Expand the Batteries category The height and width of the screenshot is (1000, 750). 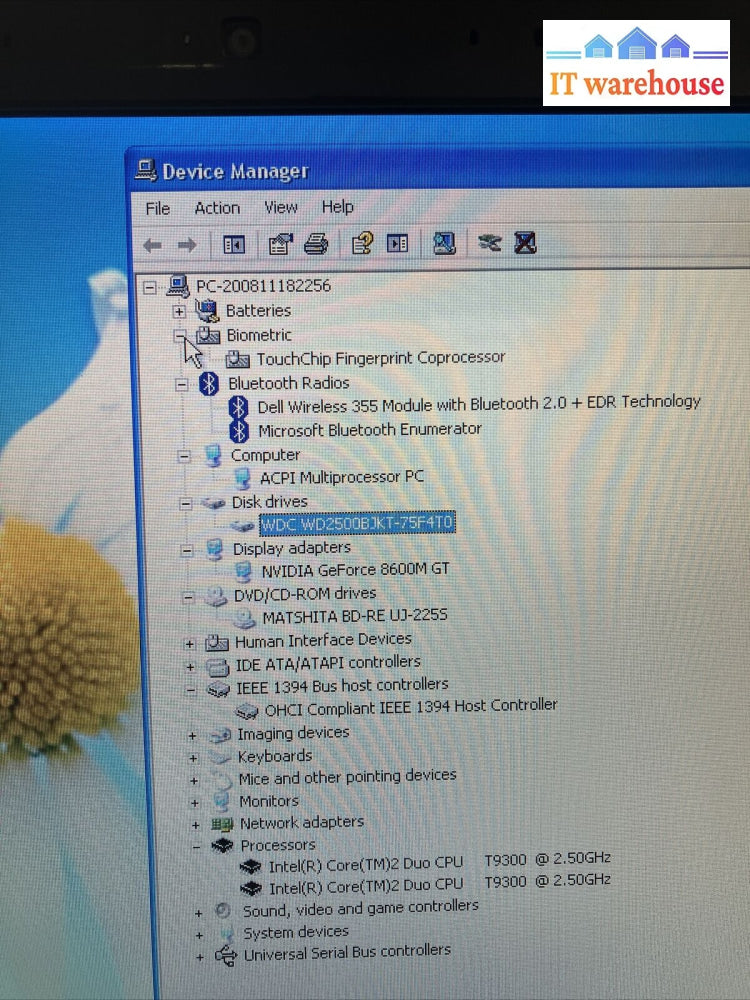pyautogui.click(x=179, y=311)
